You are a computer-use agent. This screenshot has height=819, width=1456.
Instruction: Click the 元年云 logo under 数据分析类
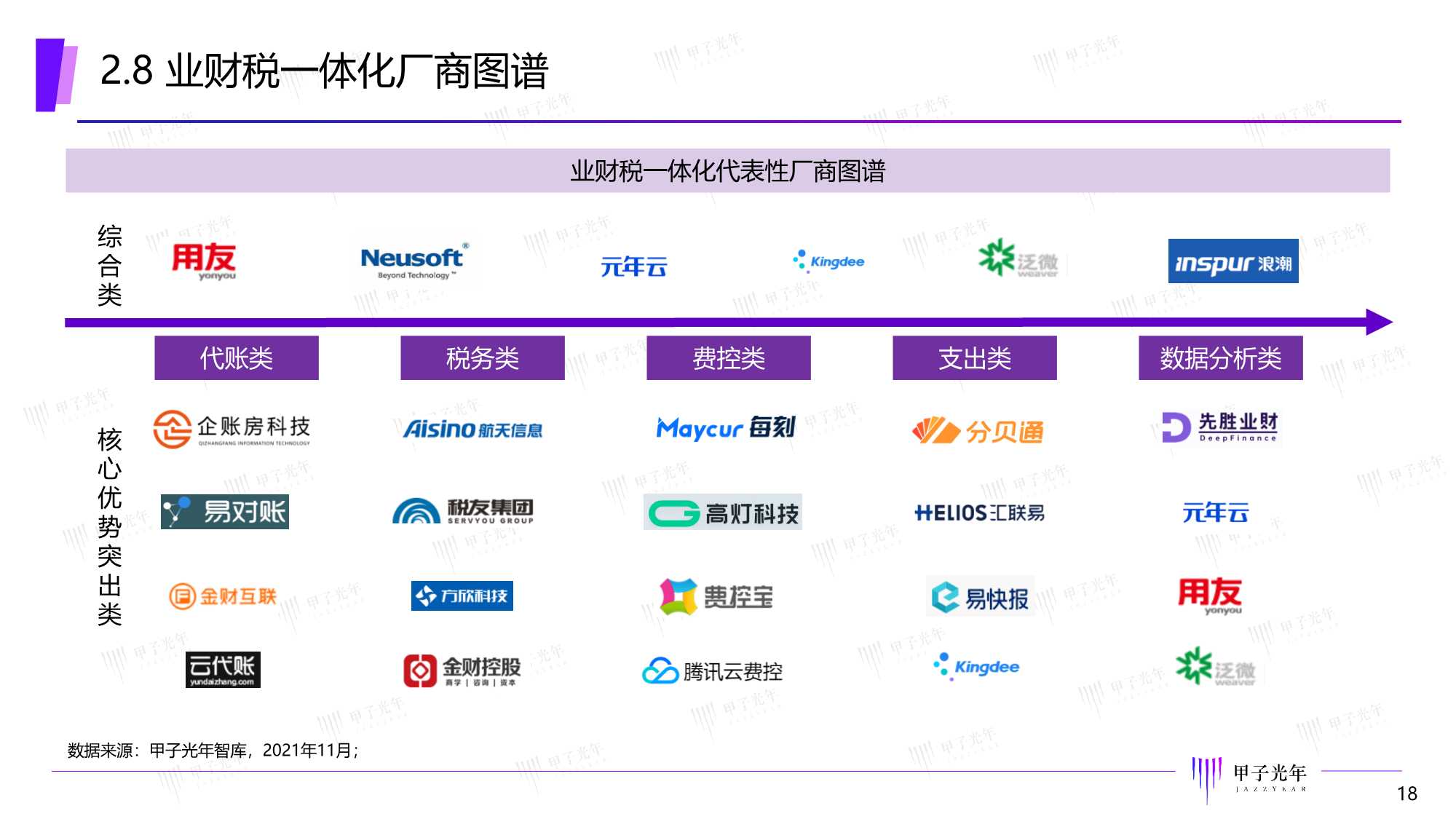tap(1215, 513)
